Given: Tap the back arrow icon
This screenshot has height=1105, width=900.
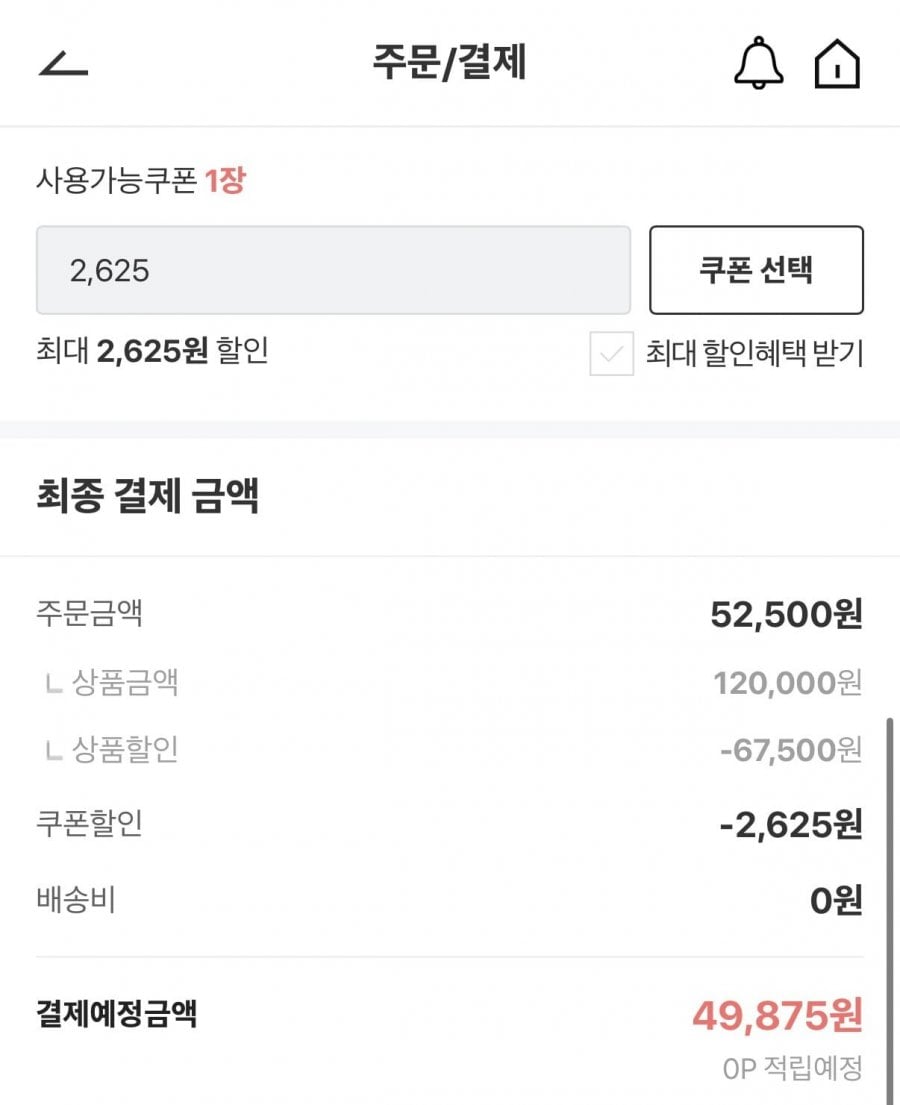Looking at the screenshot, I should [64, 65].
